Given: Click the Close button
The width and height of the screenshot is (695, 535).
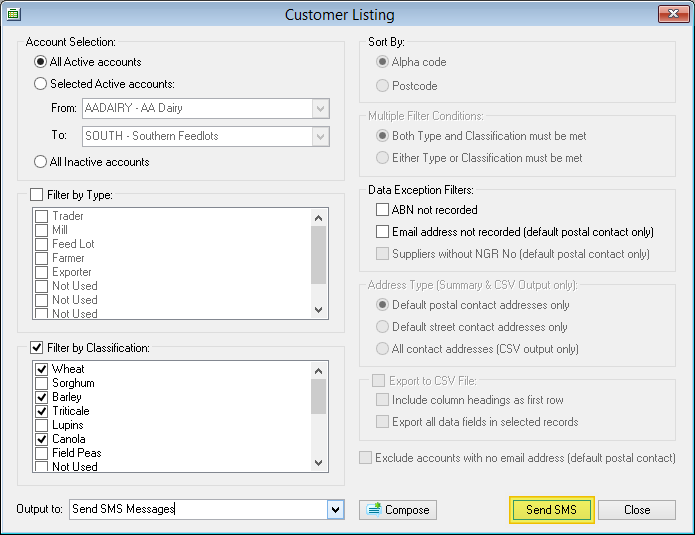Looking at the screenshot, I should (637, 510).
